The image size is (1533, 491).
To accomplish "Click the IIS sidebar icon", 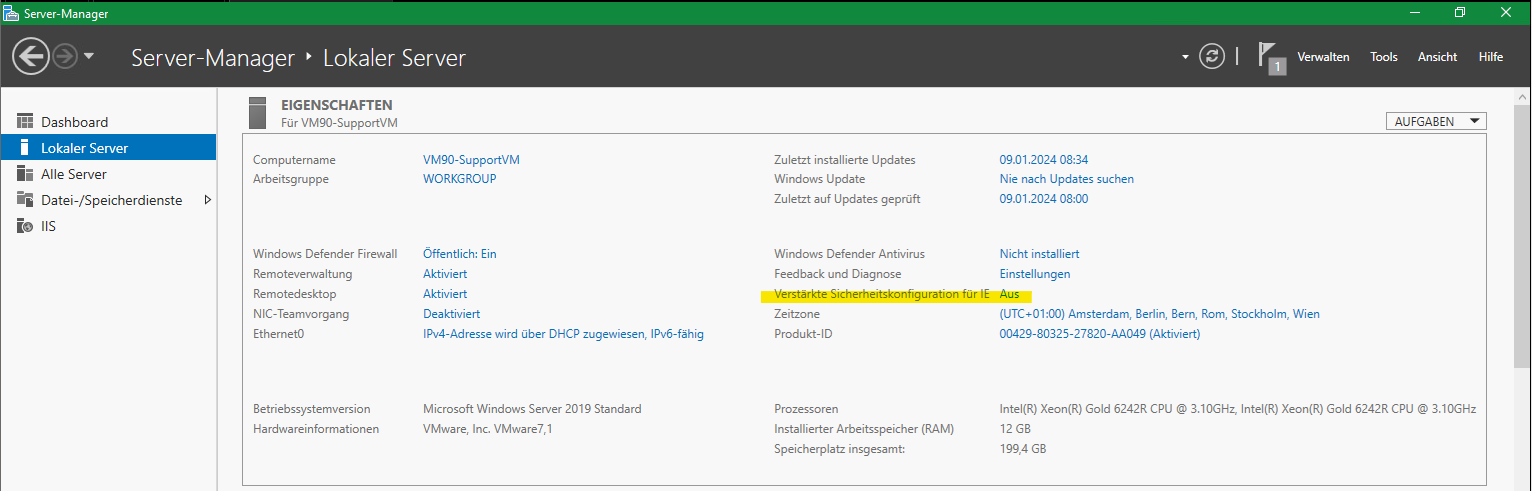I will click(25, 226).
